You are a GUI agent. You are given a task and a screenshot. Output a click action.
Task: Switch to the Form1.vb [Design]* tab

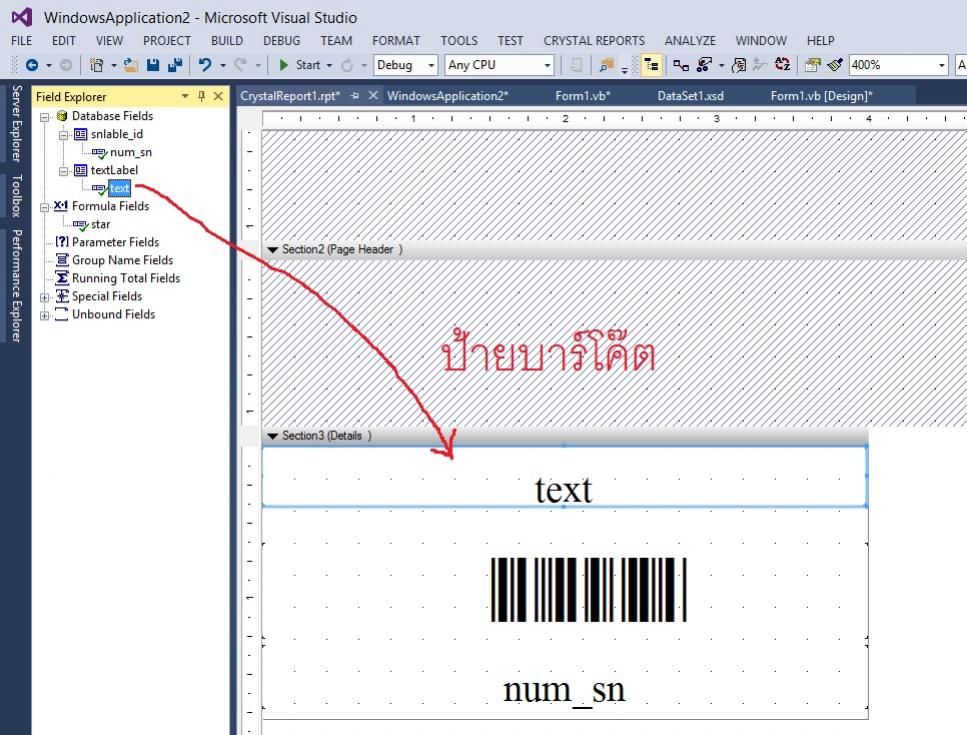pos(821,96)
